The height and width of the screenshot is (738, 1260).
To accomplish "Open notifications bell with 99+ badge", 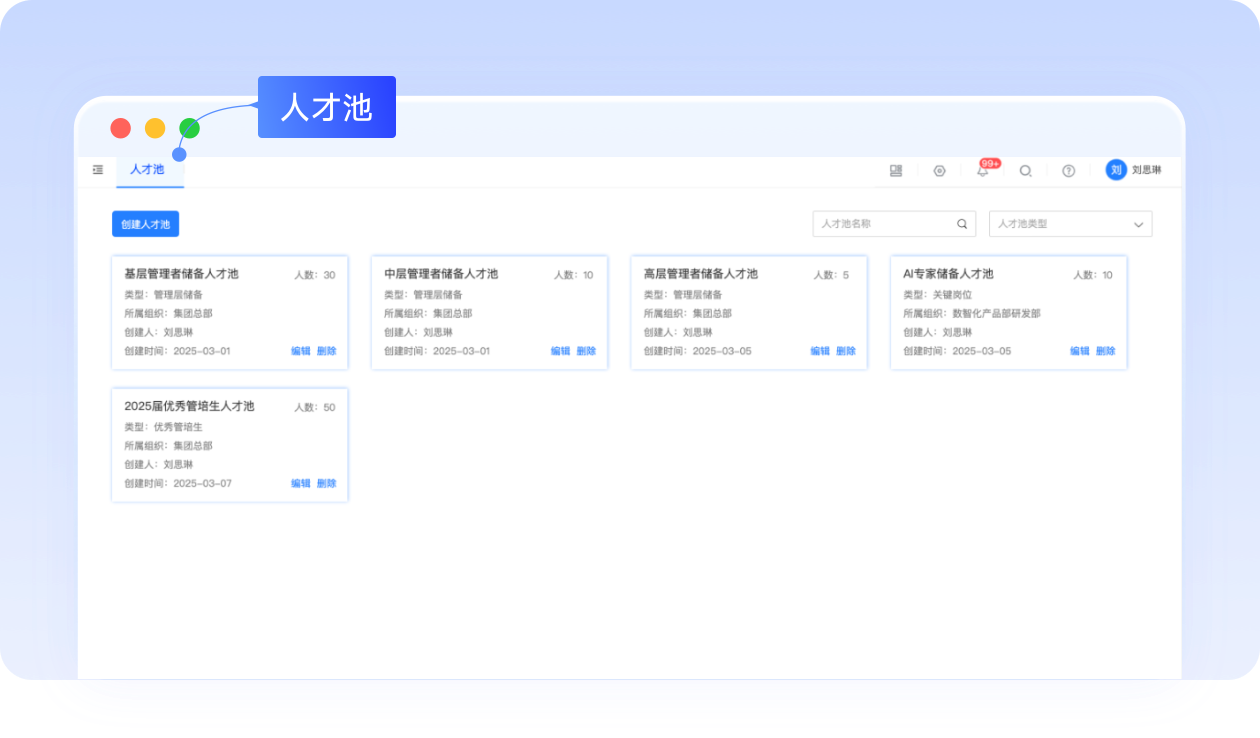I will click(983, 171).
